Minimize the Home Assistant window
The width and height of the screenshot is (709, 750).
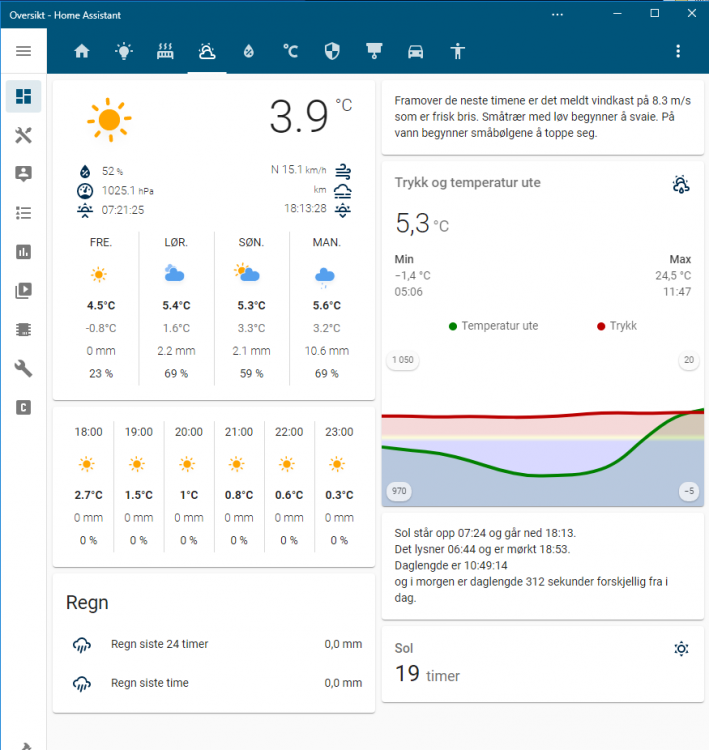613,13
